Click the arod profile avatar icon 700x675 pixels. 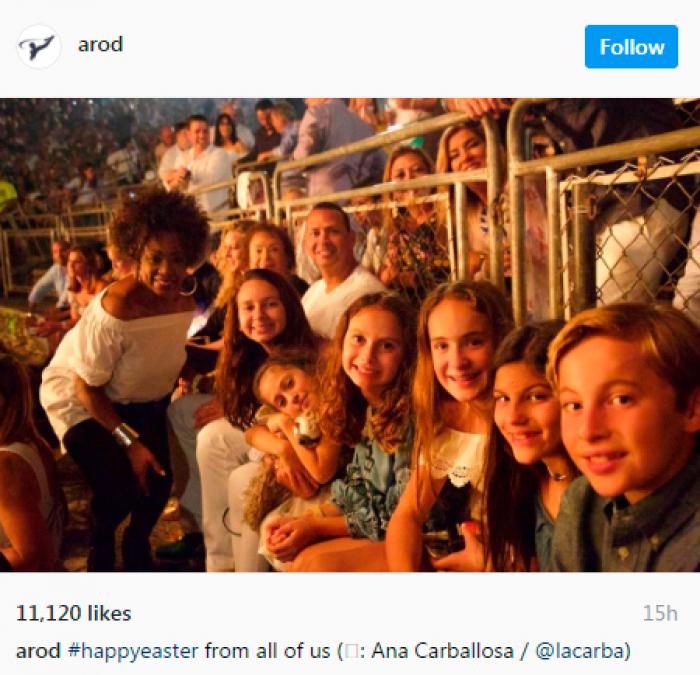(x=38, y=46)
